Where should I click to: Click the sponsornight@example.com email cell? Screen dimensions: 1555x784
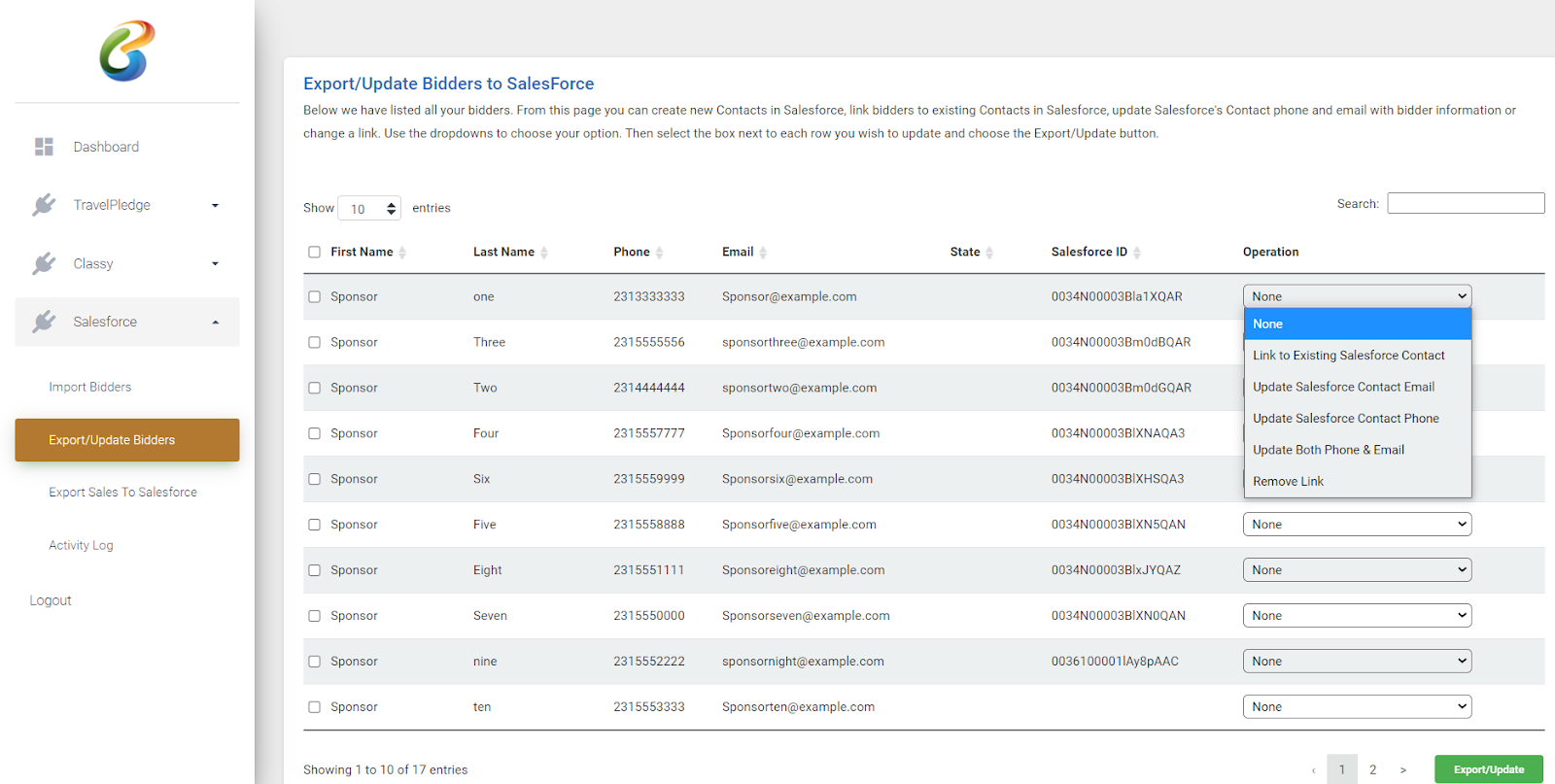pyautogui.click(x=803, y=662)
